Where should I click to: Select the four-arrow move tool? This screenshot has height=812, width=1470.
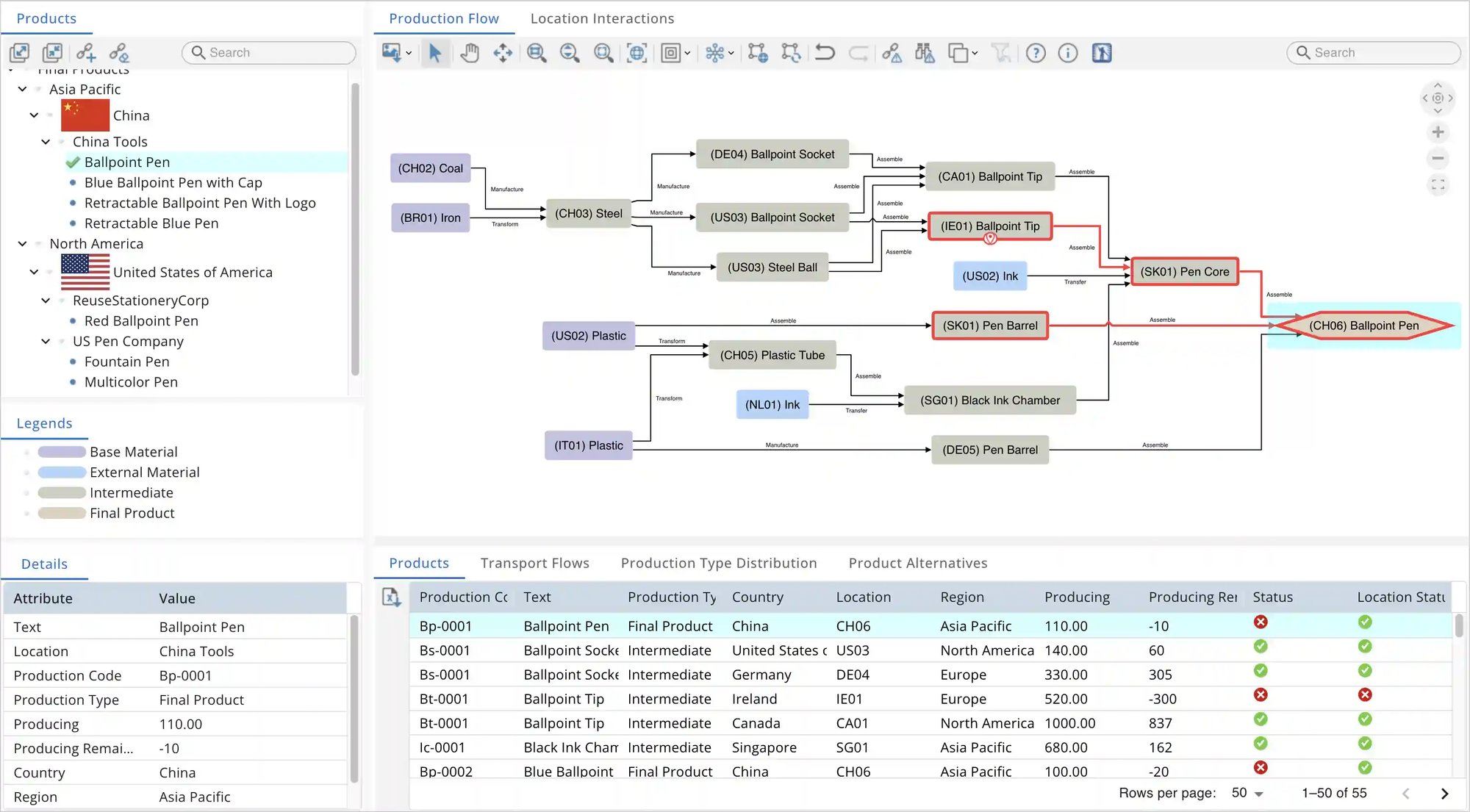(x=503, y=53)
